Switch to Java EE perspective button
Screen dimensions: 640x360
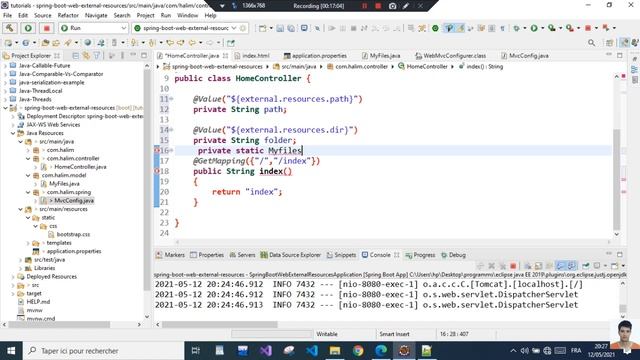tap(624, 42)
